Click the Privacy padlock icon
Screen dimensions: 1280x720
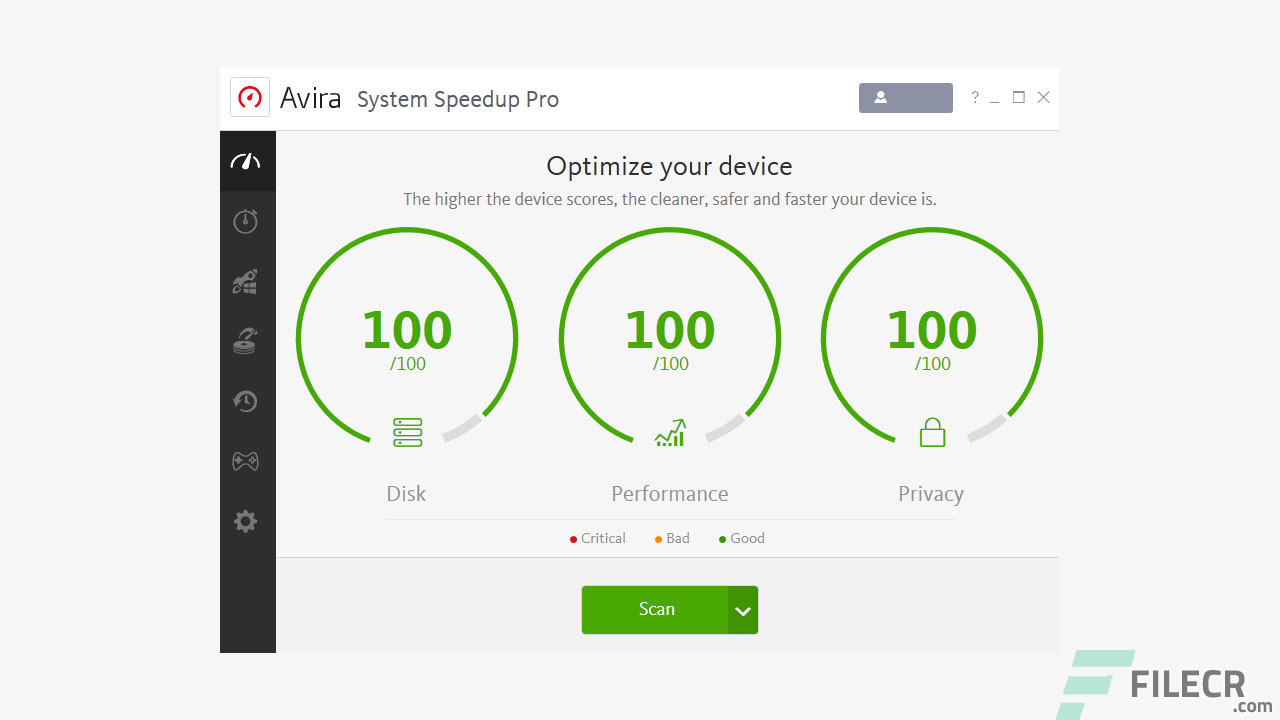point(932,432)
